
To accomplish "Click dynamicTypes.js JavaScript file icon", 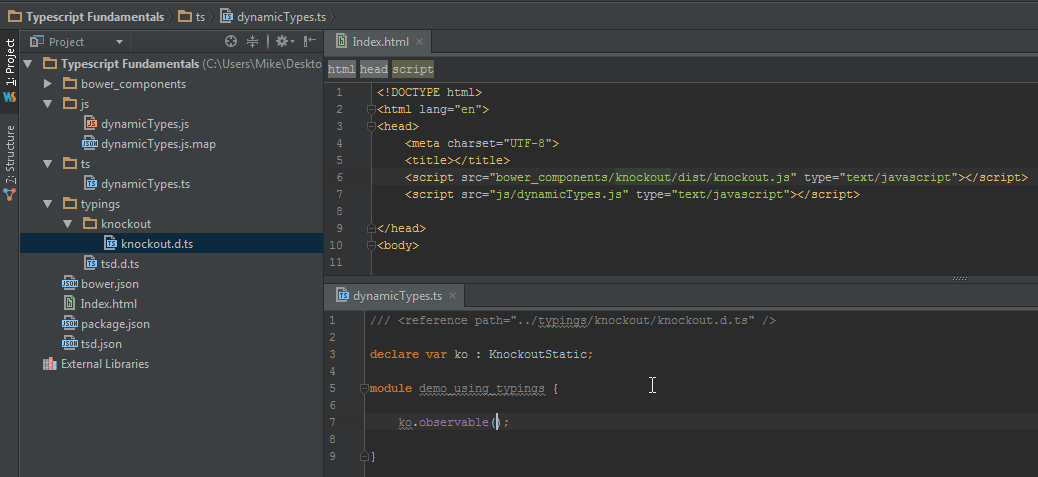I will 91,124.
